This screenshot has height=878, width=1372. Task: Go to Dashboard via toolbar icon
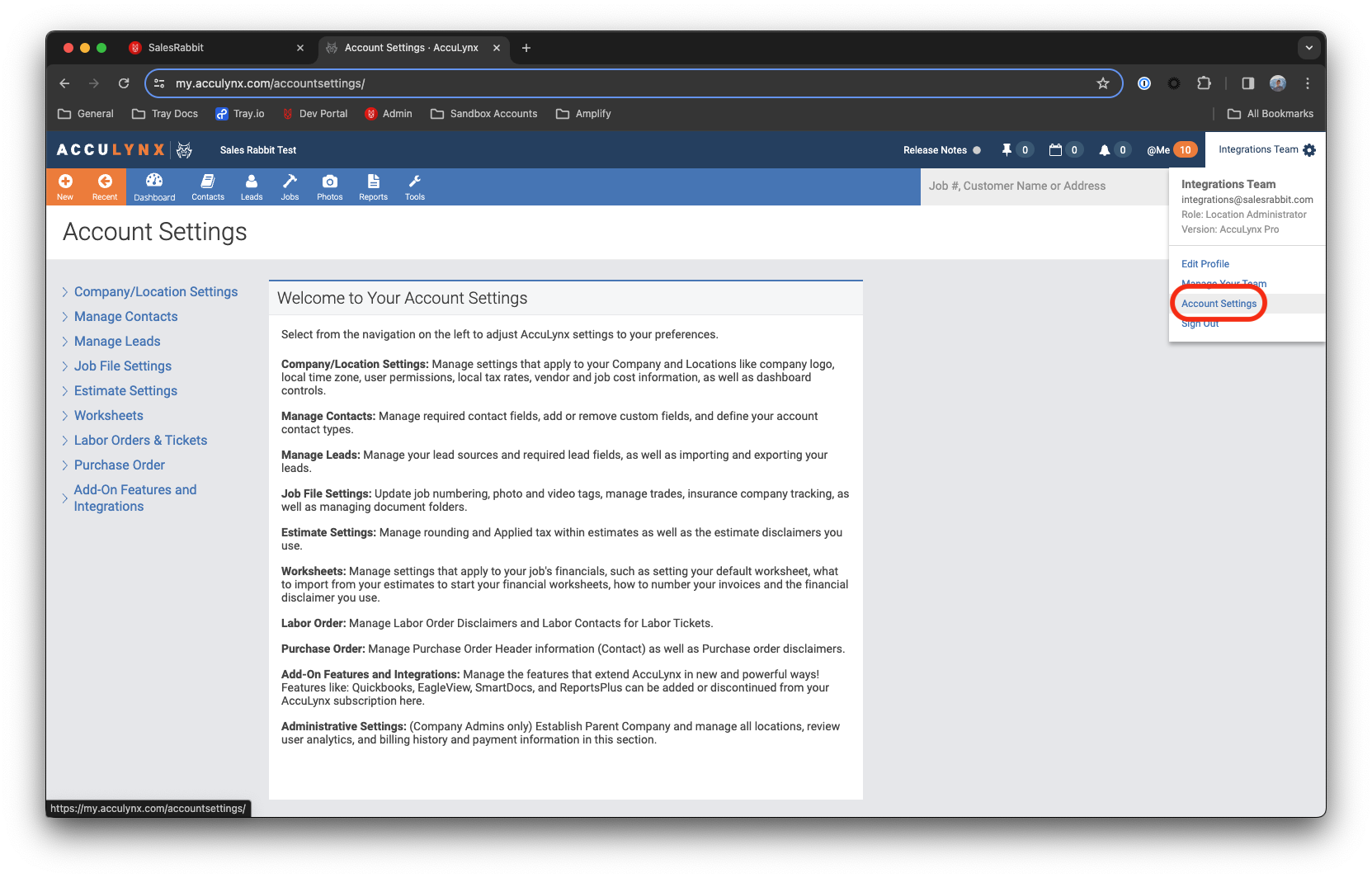[154, 186]
